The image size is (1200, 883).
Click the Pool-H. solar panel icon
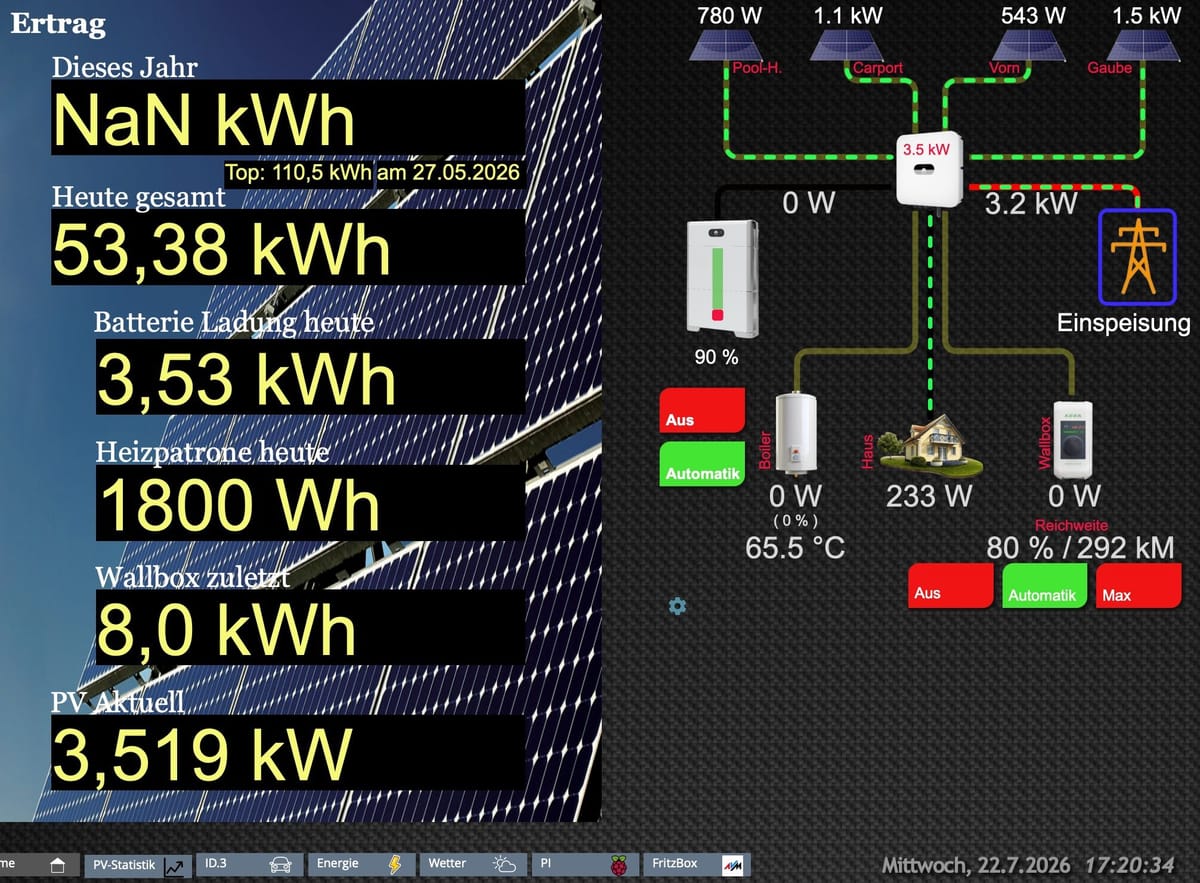[730, 46]
